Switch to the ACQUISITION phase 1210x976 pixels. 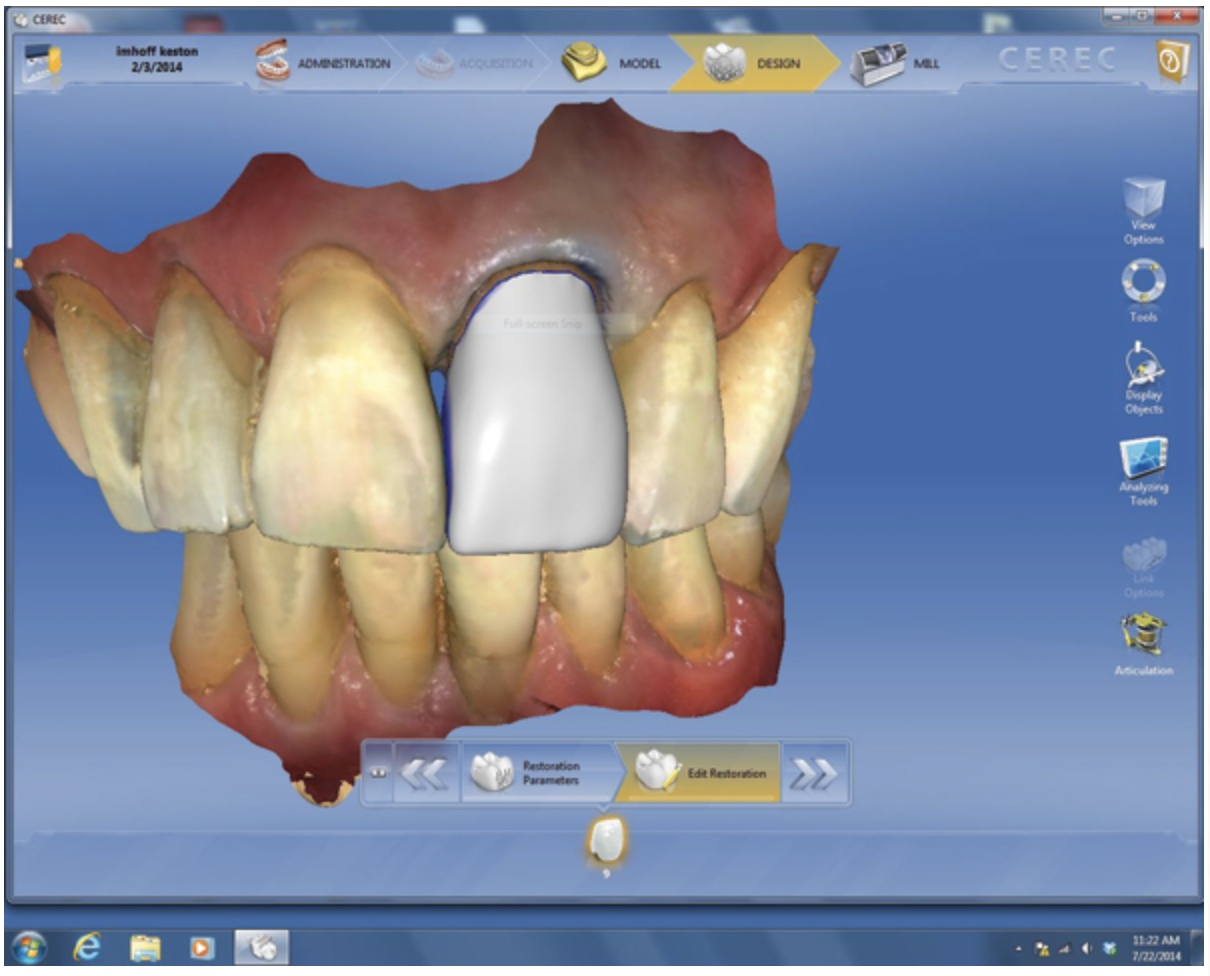pyautogui.click(x=474, y=63)
